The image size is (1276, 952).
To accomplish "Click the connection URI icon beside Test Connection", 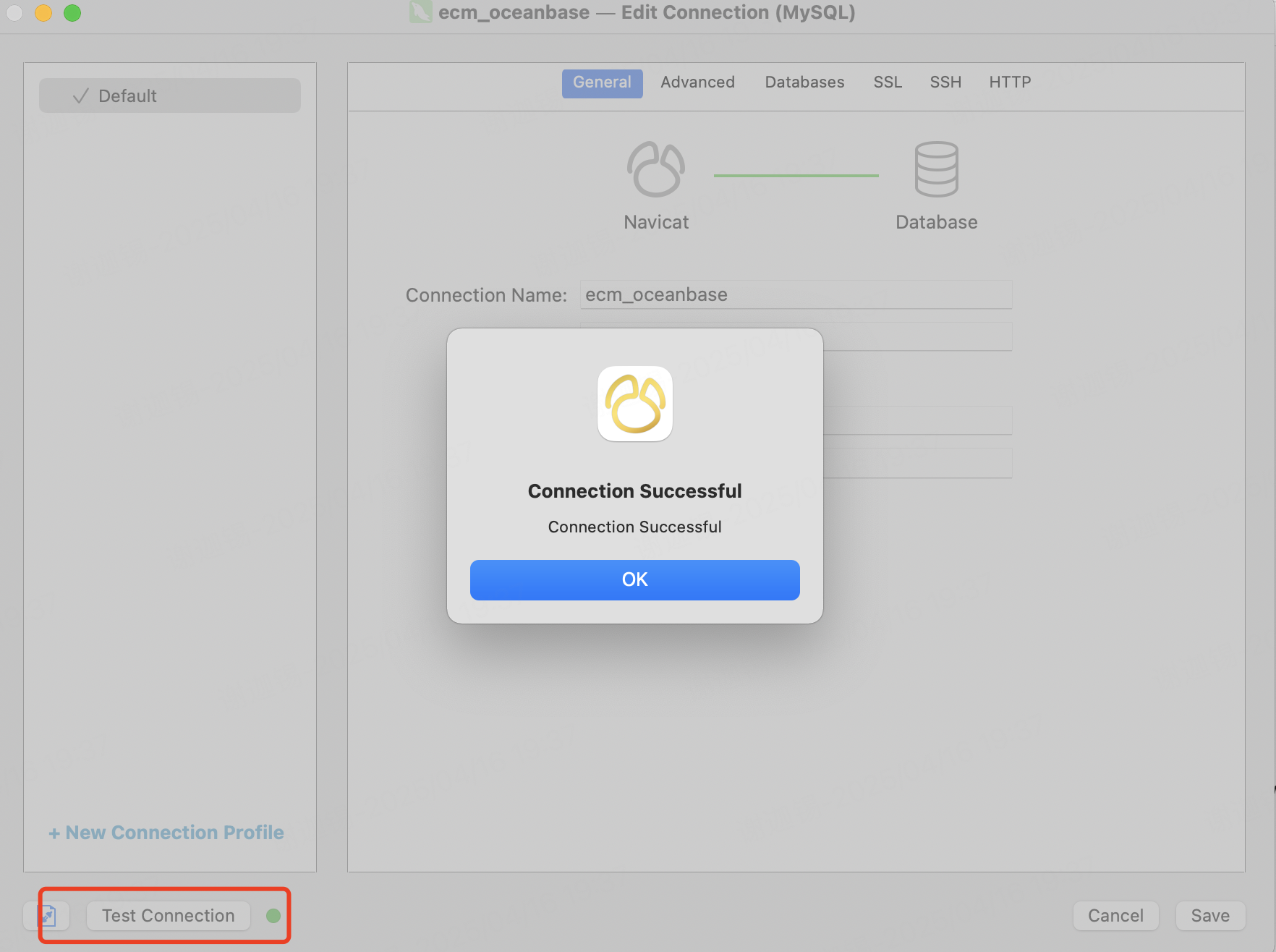I will click(x=47, y=916).
